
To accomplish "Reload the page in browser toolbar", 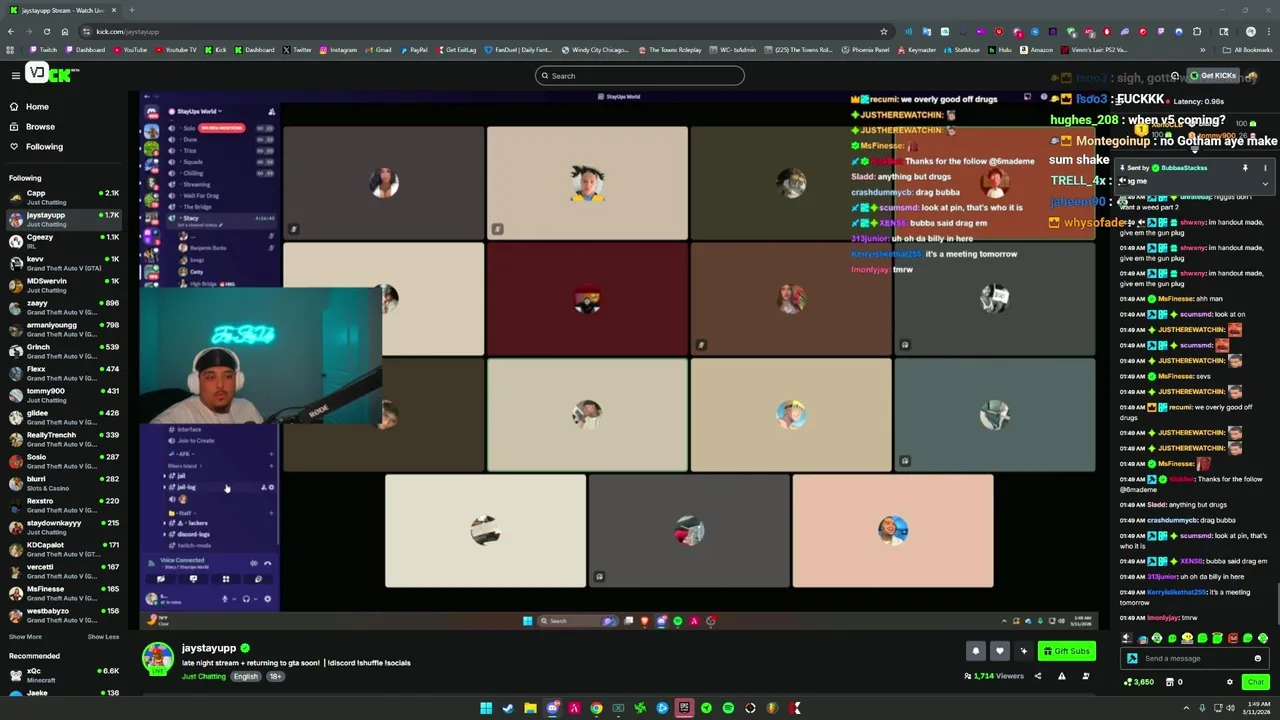I will [x=46, y=31].
